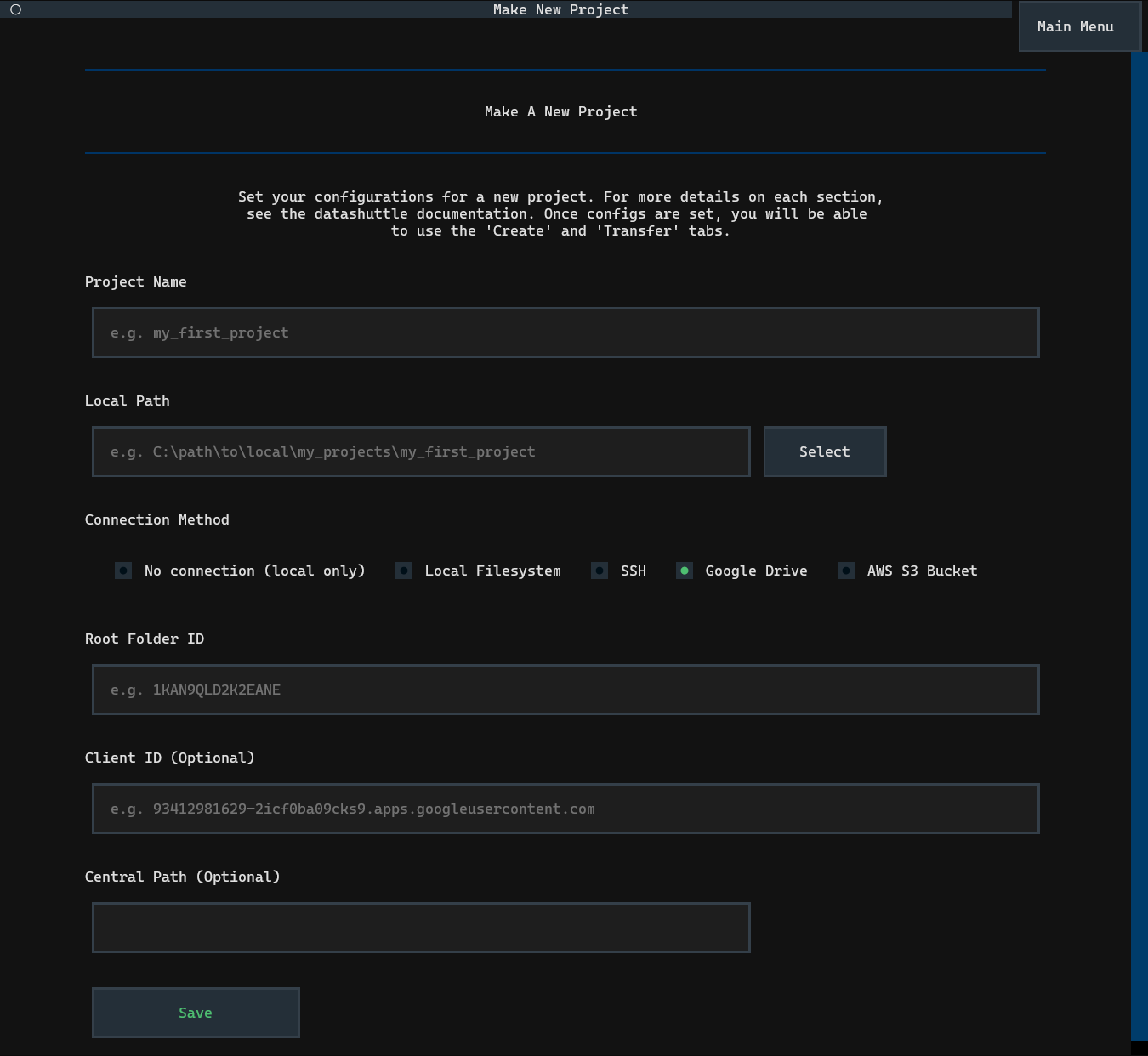Click into the Local Path text field
The height and width of the screenshot is (1056, 1148).
pyautogui.click(x=420, y=451)
